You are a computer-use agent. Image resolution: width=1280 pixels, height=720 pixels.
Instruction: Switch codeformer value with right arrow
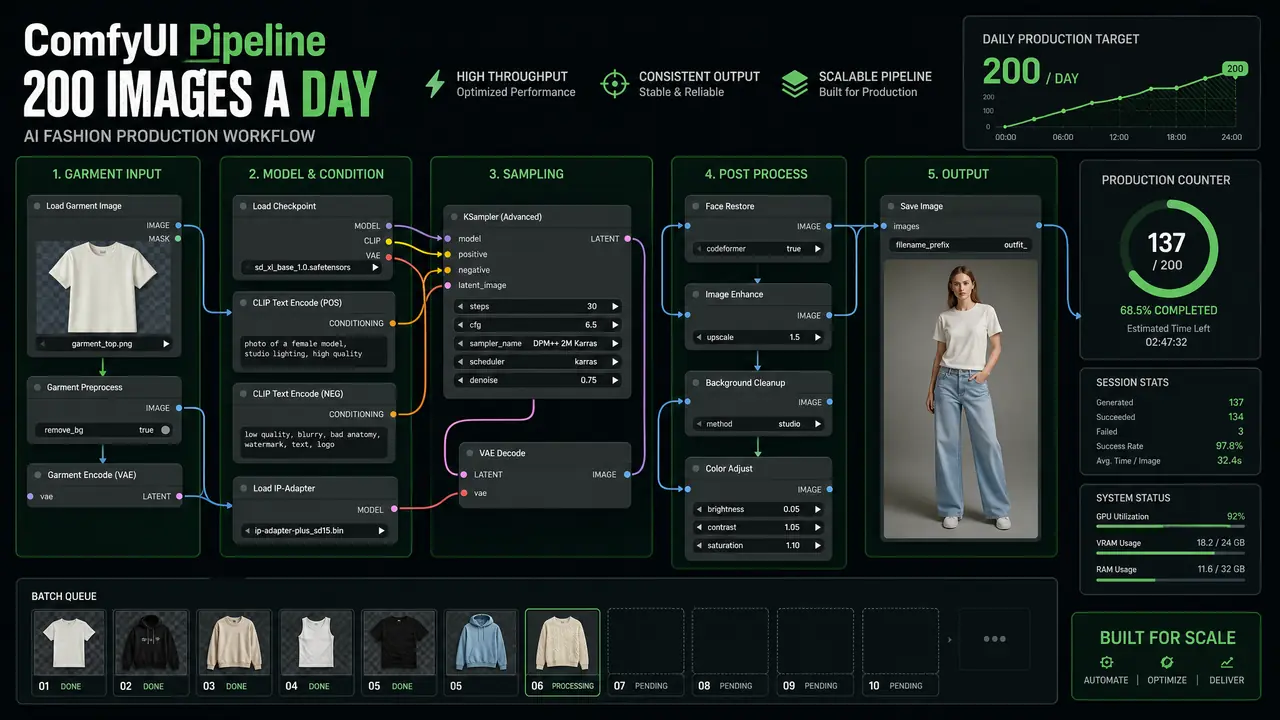click(817, 249)
